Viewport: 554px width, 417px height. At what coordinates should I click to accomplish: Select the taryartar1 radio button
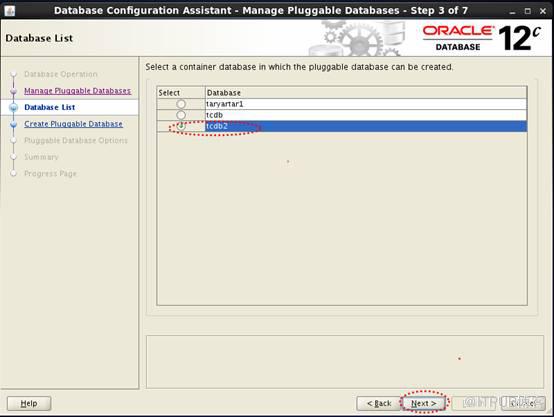[x=181, y=104]
